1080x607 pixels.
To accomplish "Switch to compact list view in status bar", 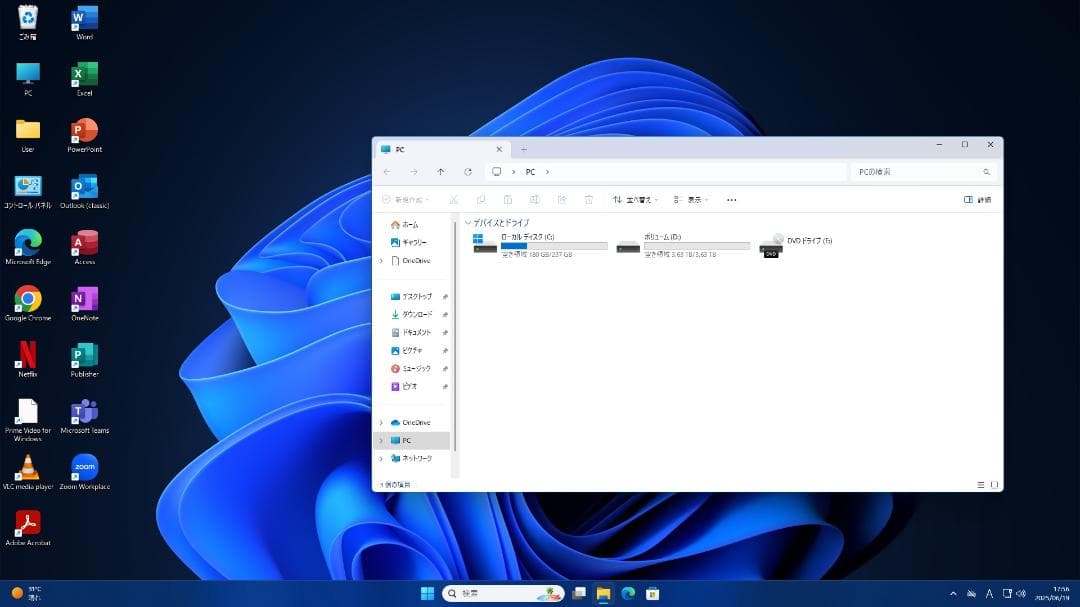I will pos(979,484).
